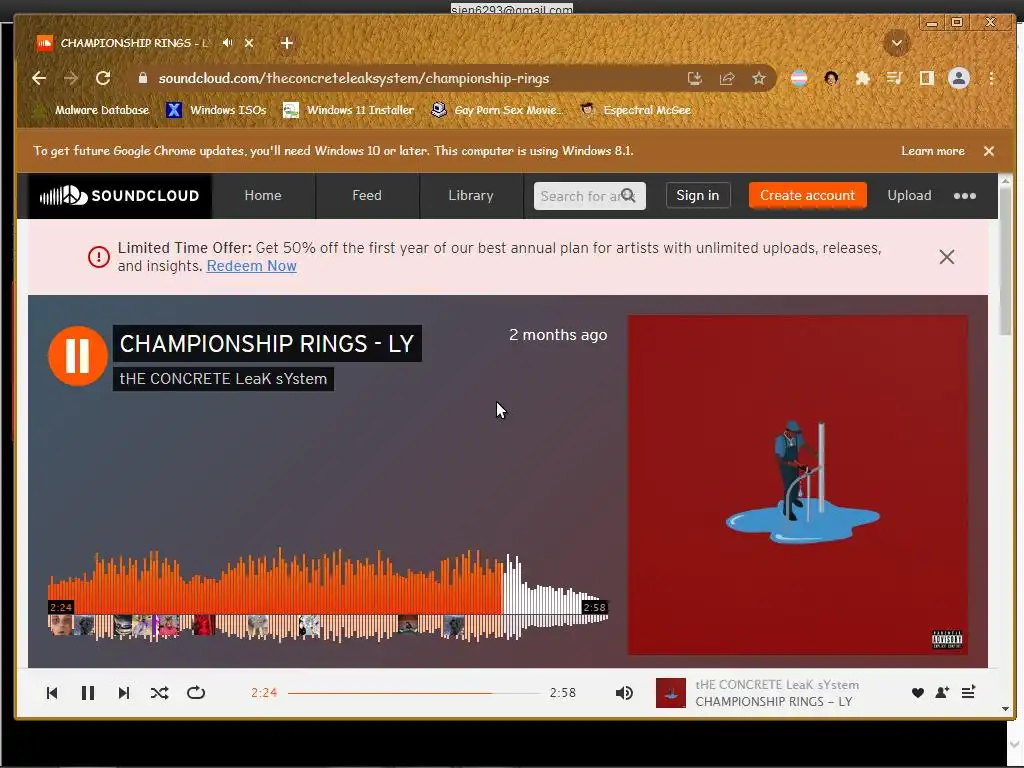
Task: Open Chrome three-dot menu
Action: click(x=991, y=78)
